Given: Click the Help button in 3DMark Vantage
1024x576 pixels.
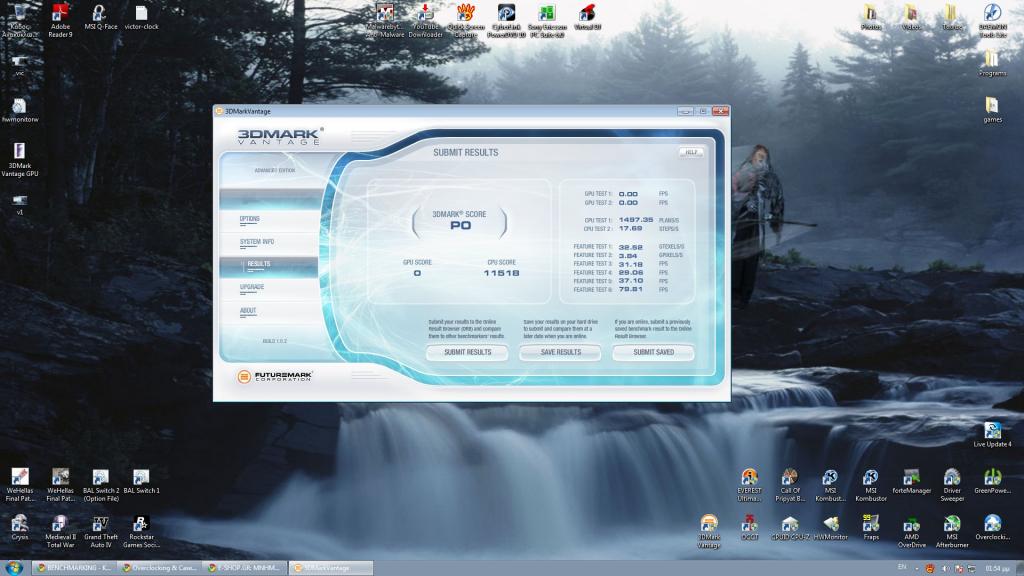Looking at the screenshot, I should point(691,152).
